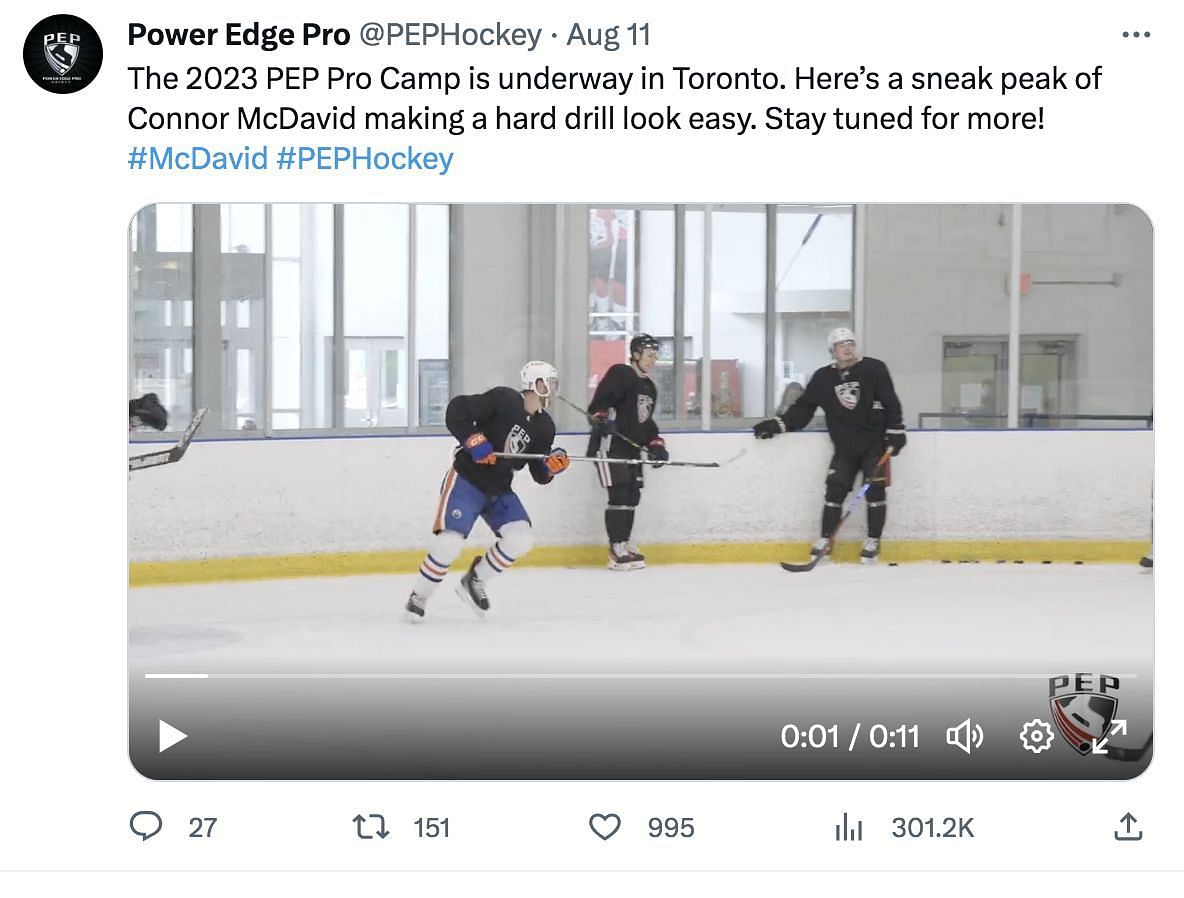Click the 0:01 / 0:11 time display
The height and width of the screenshot is (898, 1184).
click(x=849, y=737)
